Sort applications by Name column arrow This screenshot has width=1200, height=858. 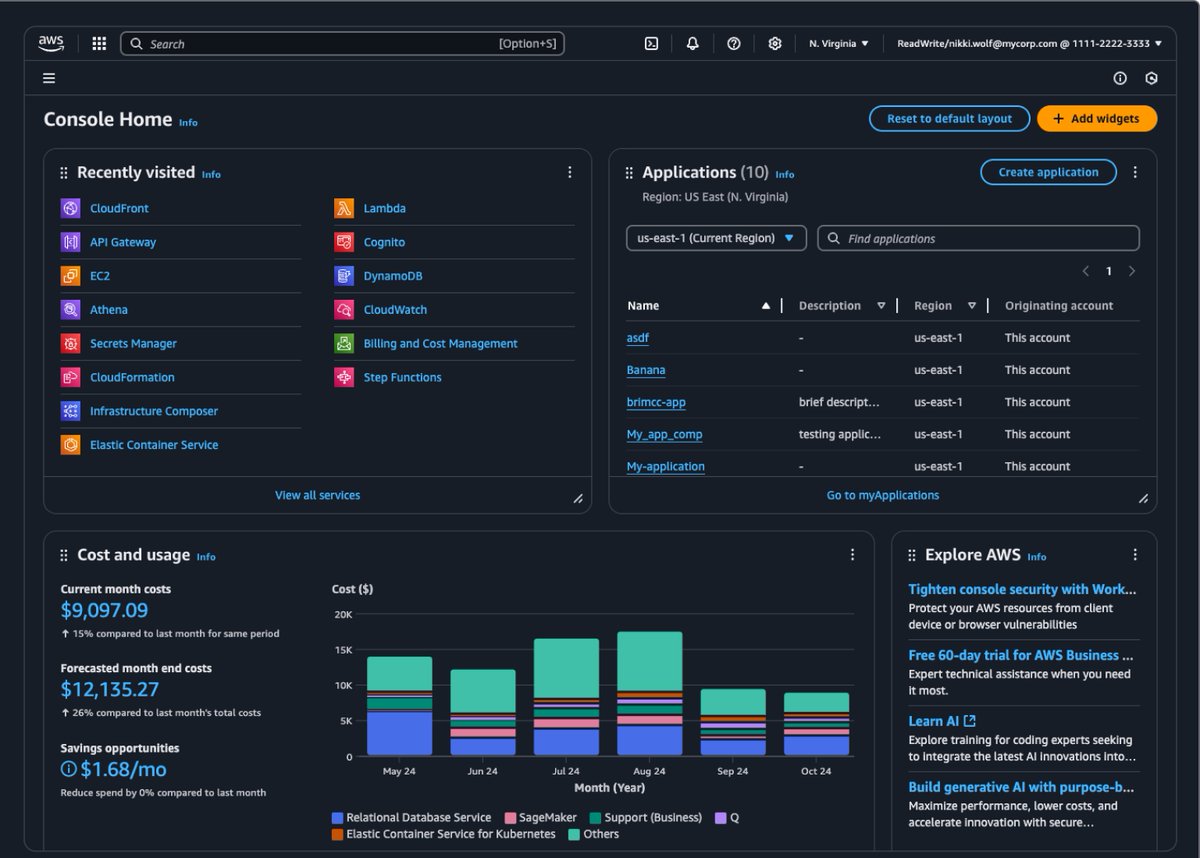(x=766, y=306)
